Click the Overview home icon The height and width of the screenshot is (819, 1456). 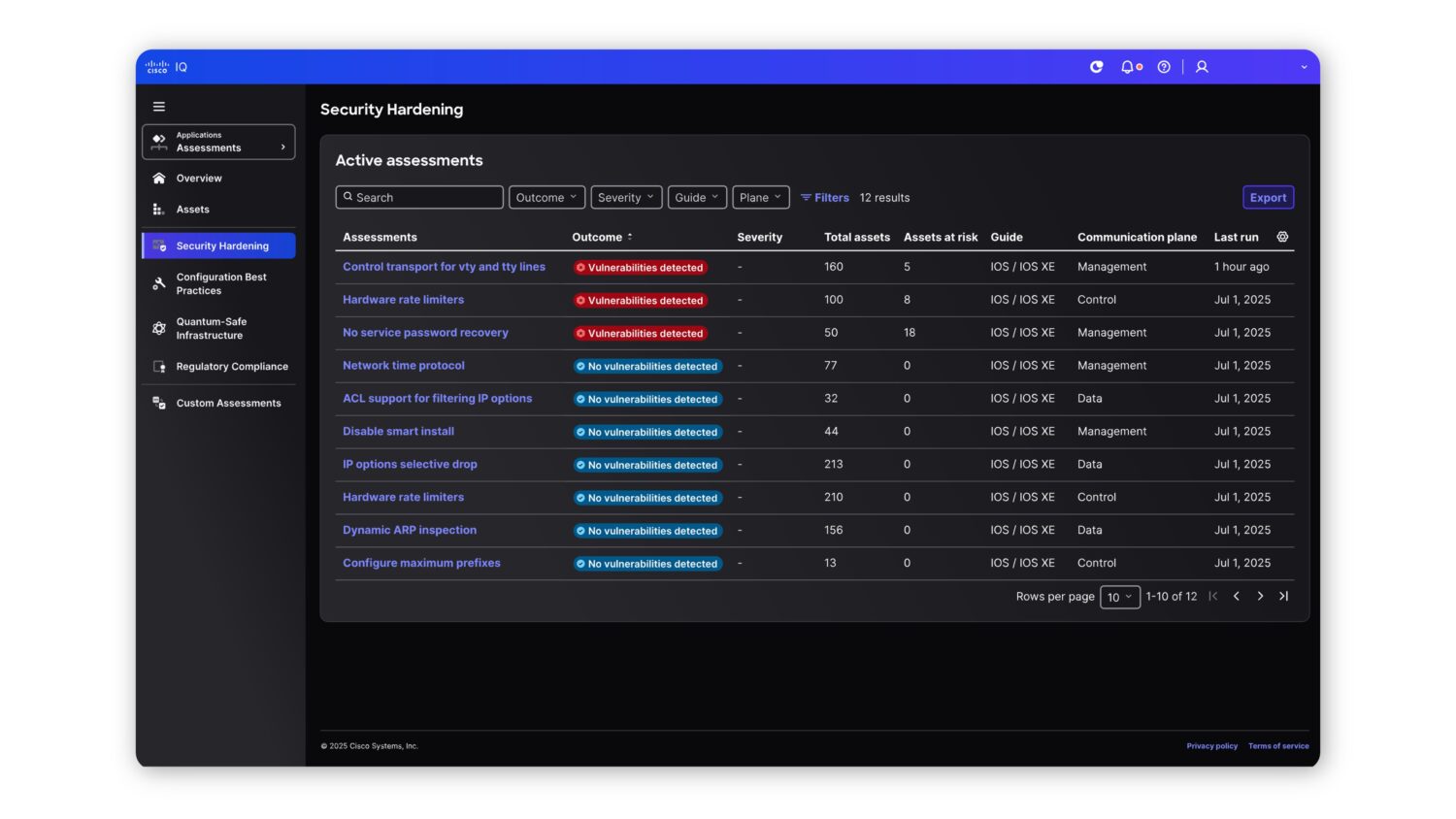[159, 178]
